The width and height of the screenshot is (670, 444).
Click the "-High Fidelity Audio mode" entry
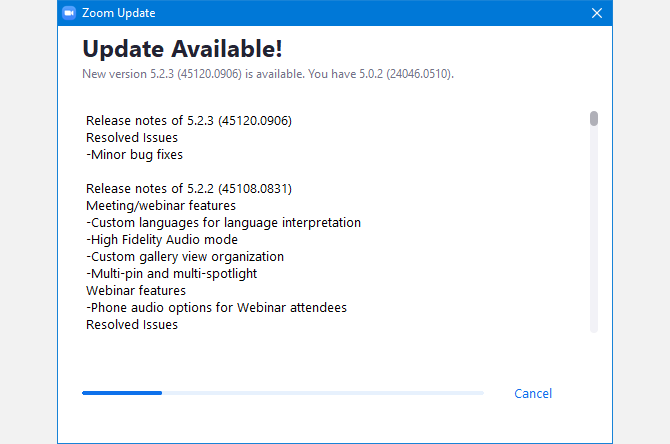(x=162, y=240)
